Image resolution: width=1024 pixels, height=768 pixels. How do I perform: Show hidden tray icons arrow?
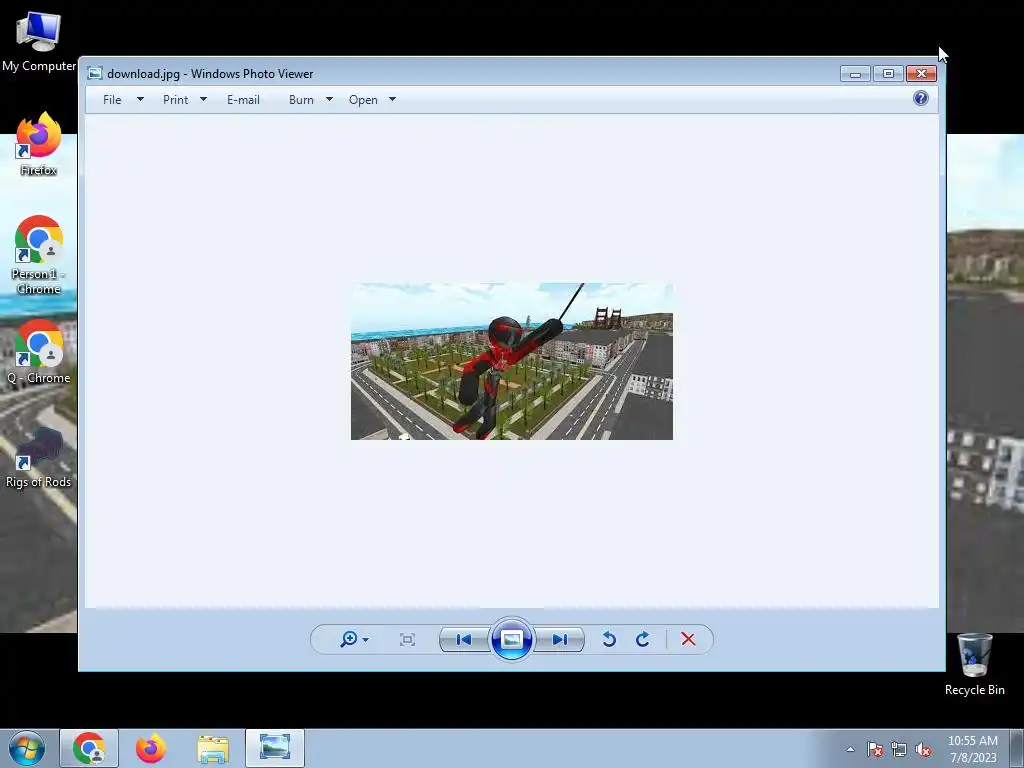[850, 749]
